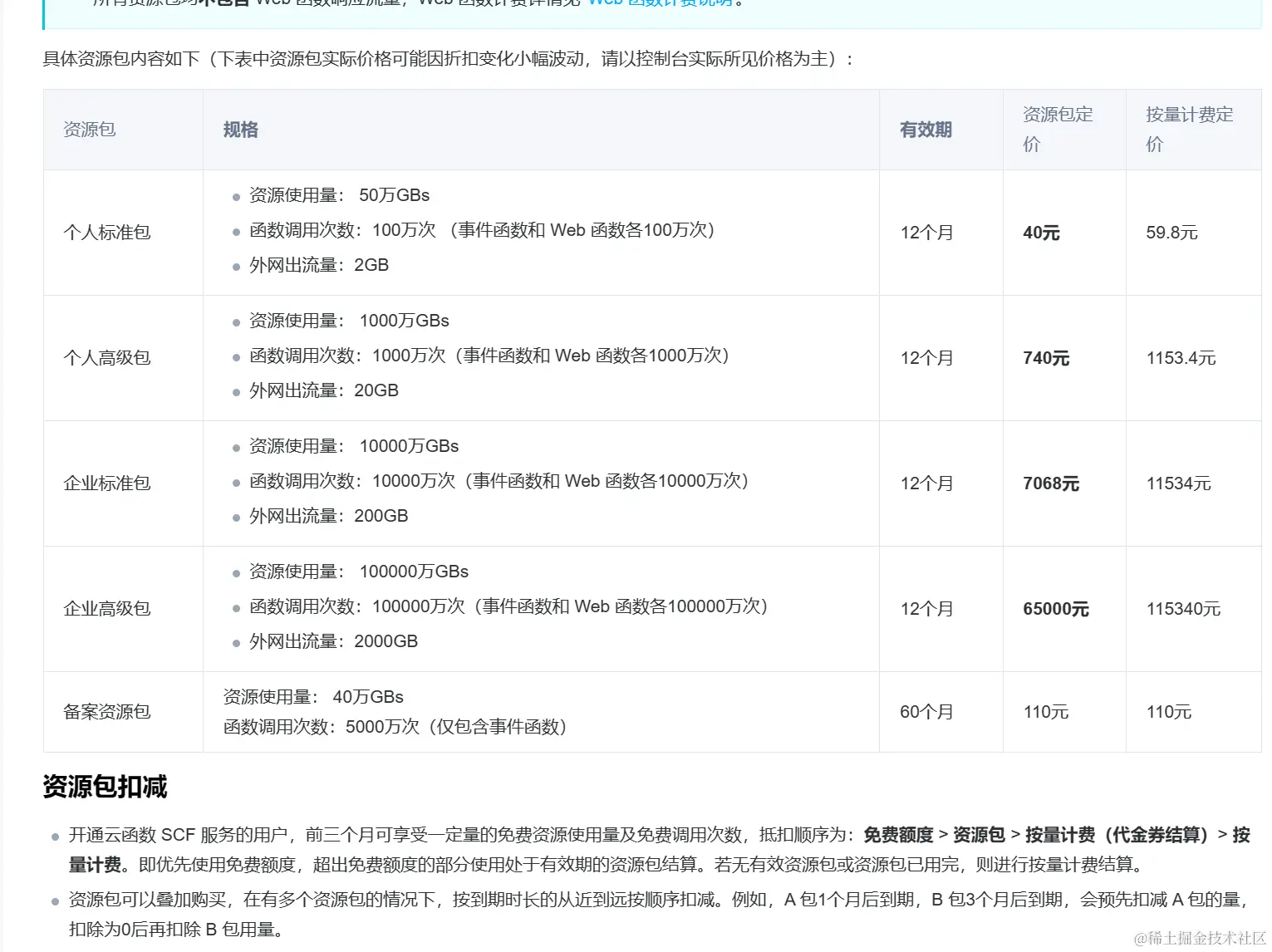
Task: Click the 60个月 validity cell
Action: tap(926, 712)
